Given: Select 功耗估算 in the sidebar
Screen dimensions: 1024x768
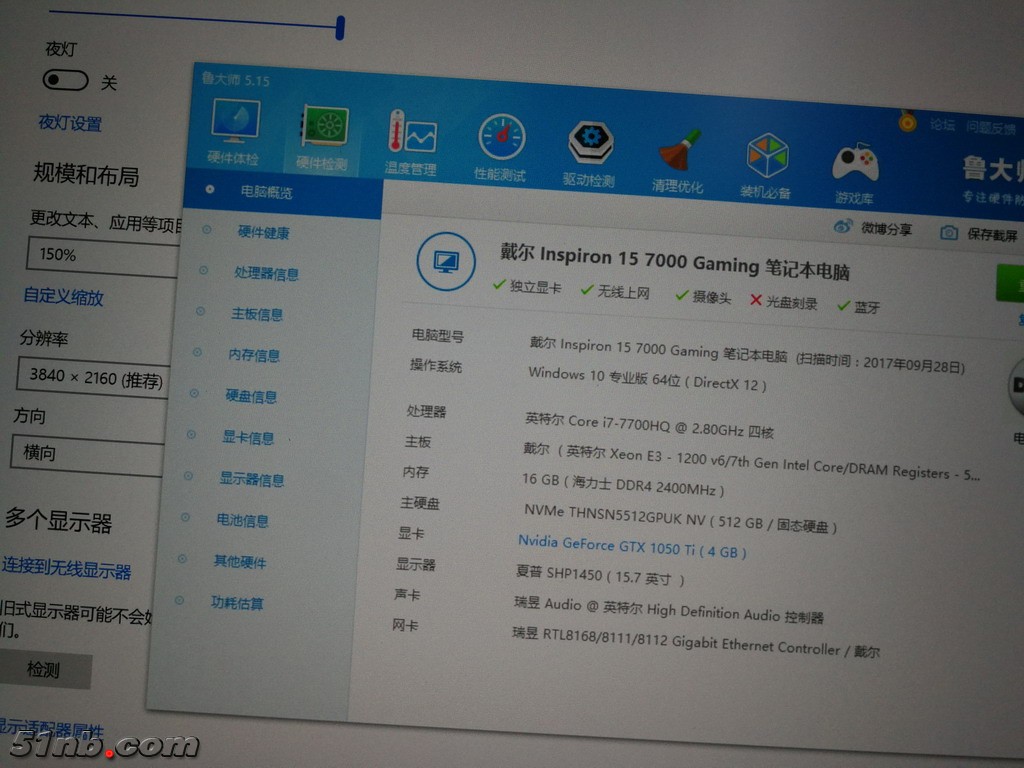Looking at the screenshot, I should point(237,603).
